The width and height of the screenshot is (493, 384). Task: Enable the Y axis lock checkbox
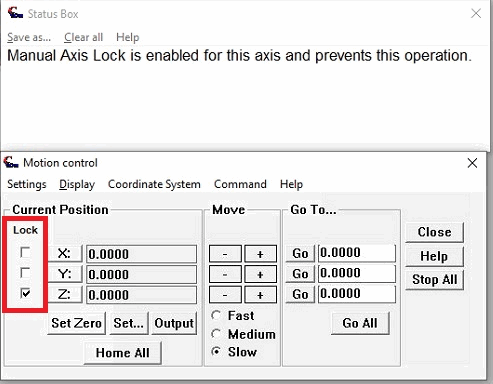coord(25,273)
